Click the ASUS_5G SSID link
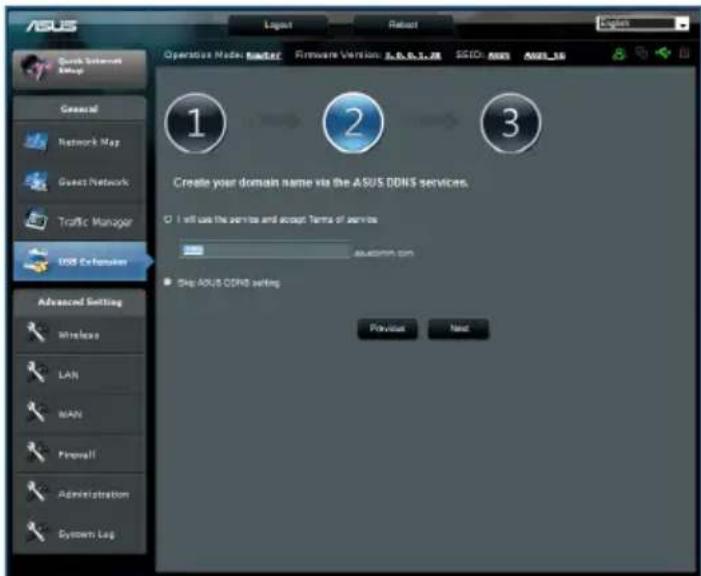 (545, 55)
